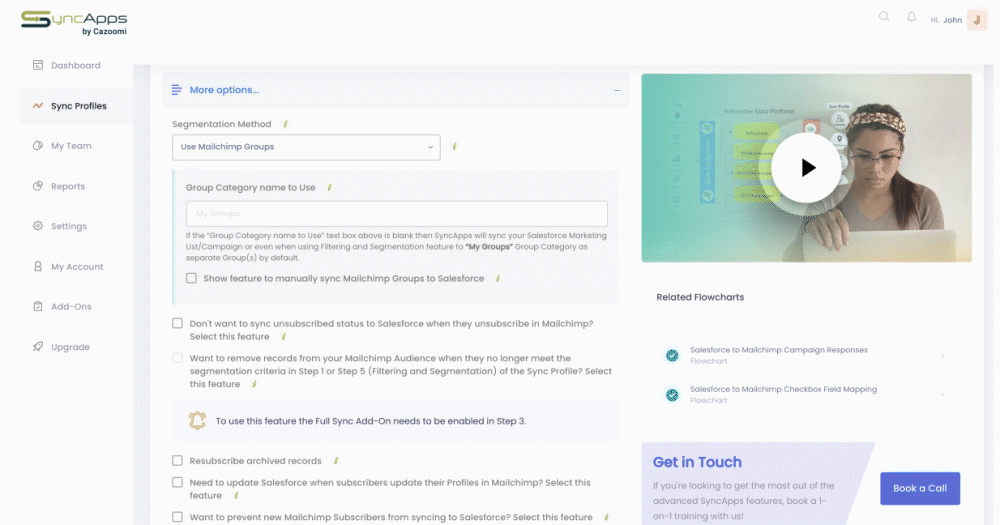Expand Campaign Responses flowchart arrow
1000x525 pixels.
click(942, 355)
